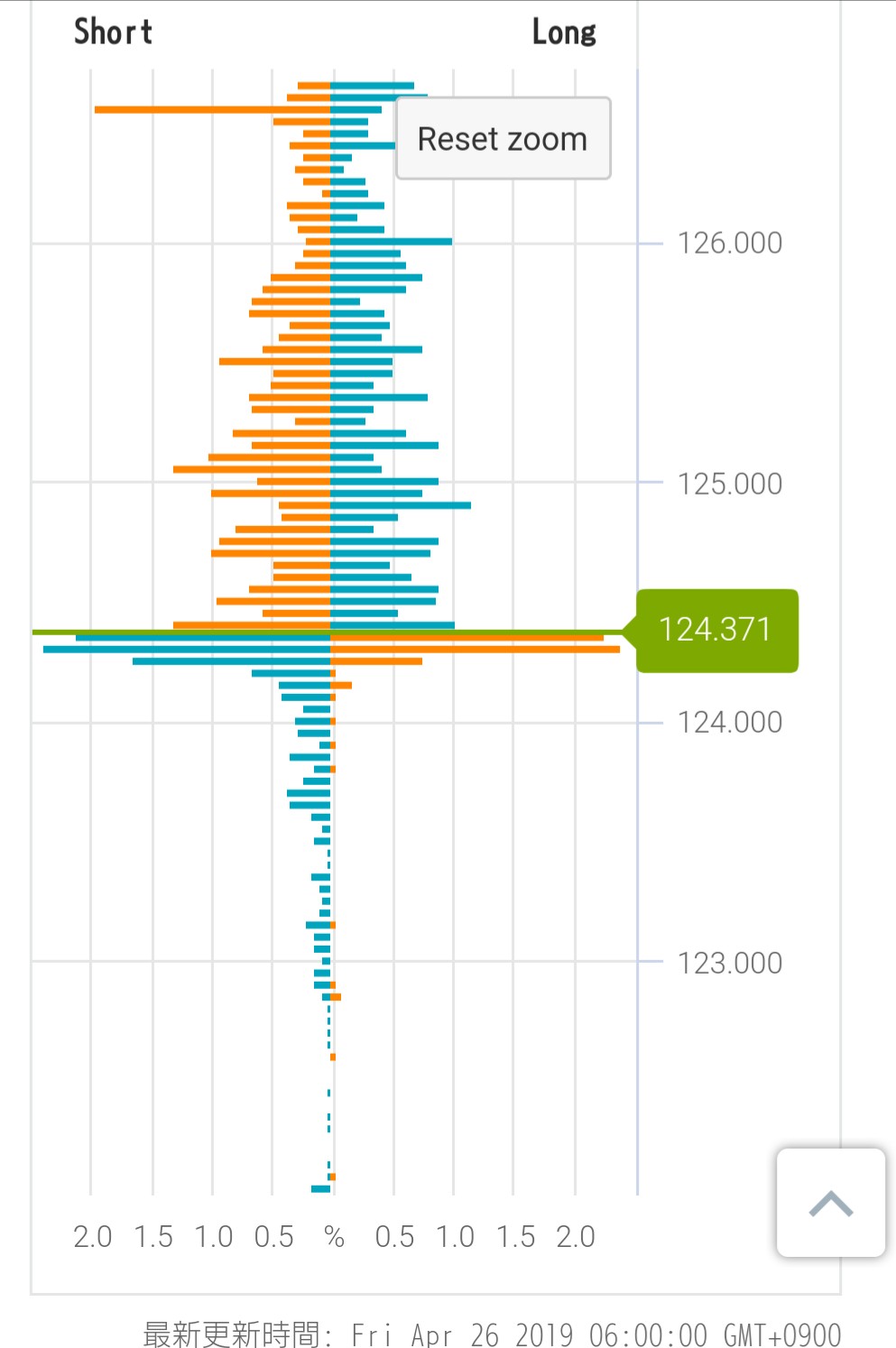Click the Short column header
This screenshot has width=896, height=1348.
point(113,32)
